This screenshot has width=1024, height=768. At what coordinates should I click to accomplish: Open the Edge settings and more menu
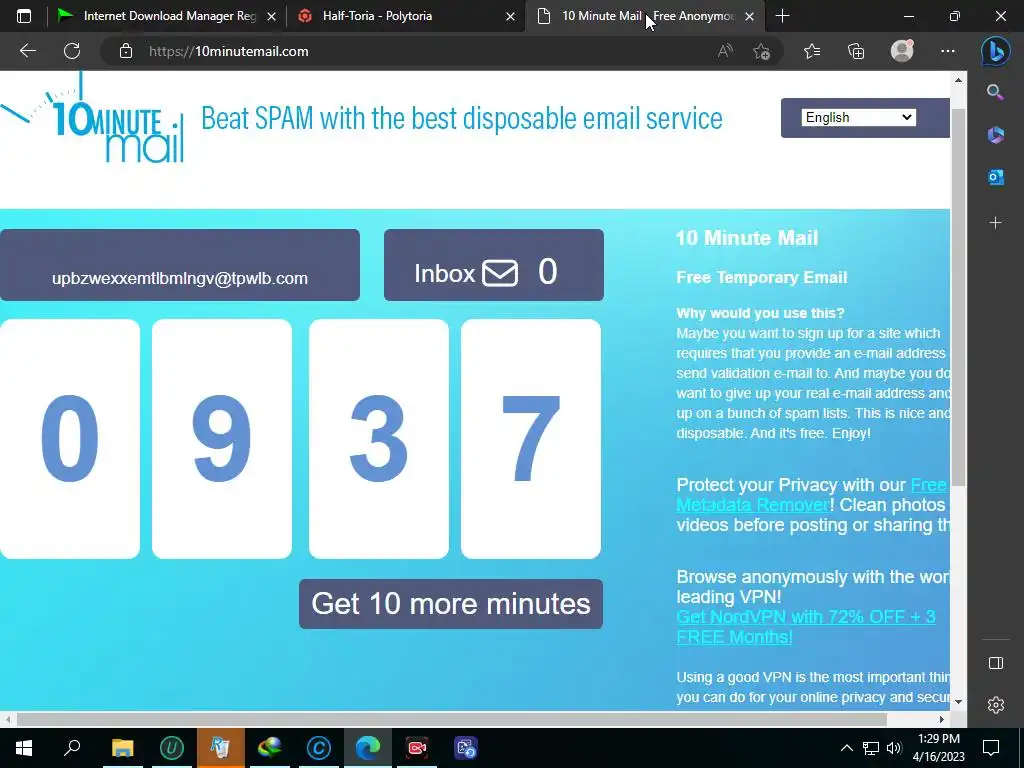[948, 51]
